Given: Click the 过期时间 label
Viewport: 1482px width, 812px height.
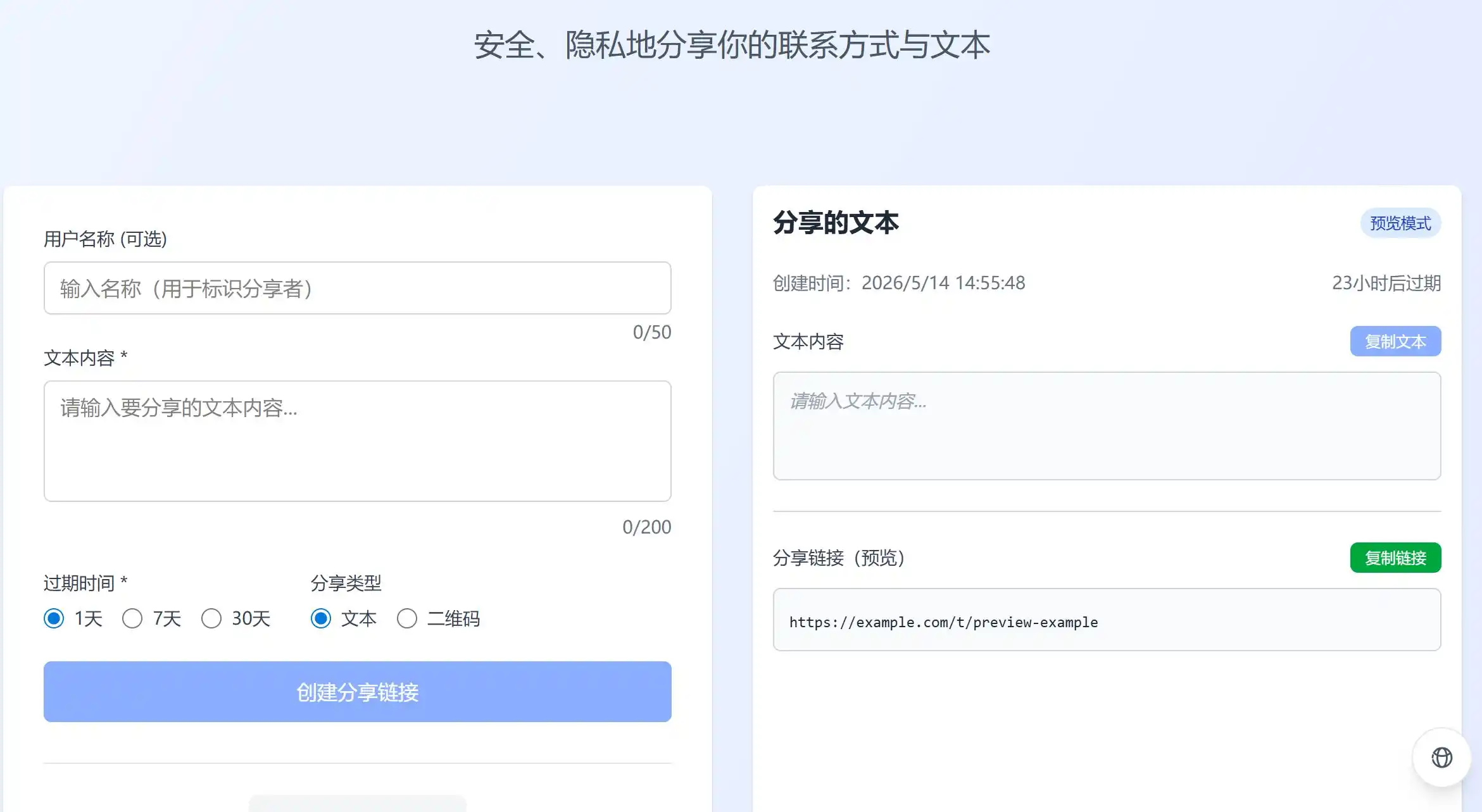Looking at the screenshot, I should tap(85, 583).
